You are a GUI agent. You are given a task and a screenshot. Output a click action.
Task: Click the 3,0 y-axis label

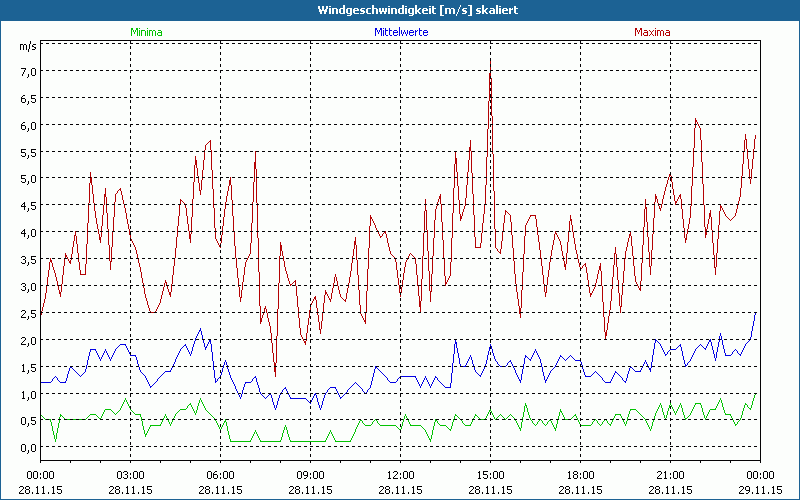click(x=27, y=287)
